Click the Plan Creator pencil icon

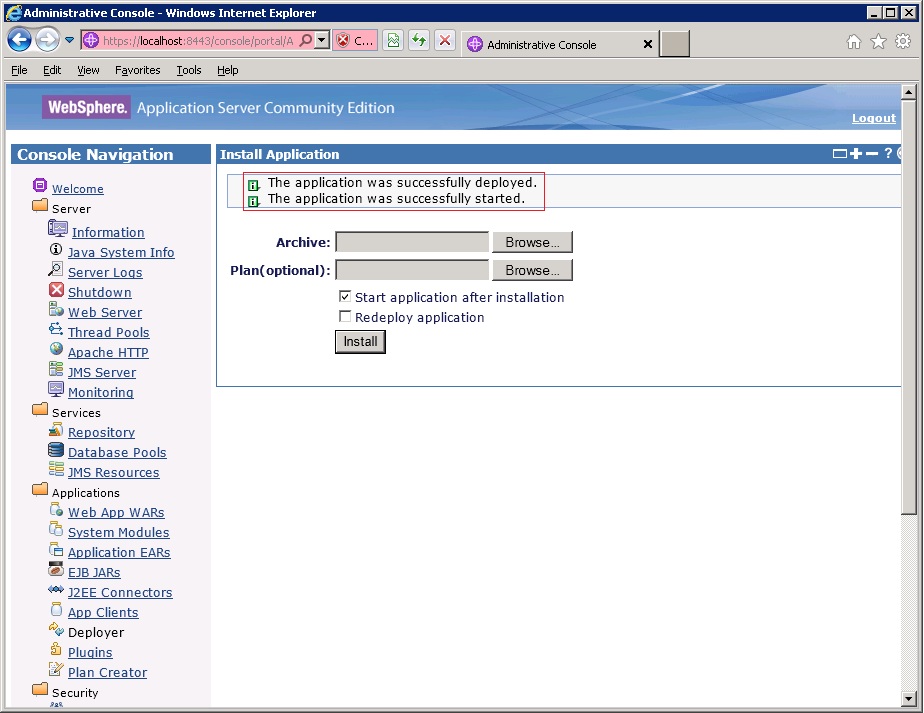pos(56,669)
